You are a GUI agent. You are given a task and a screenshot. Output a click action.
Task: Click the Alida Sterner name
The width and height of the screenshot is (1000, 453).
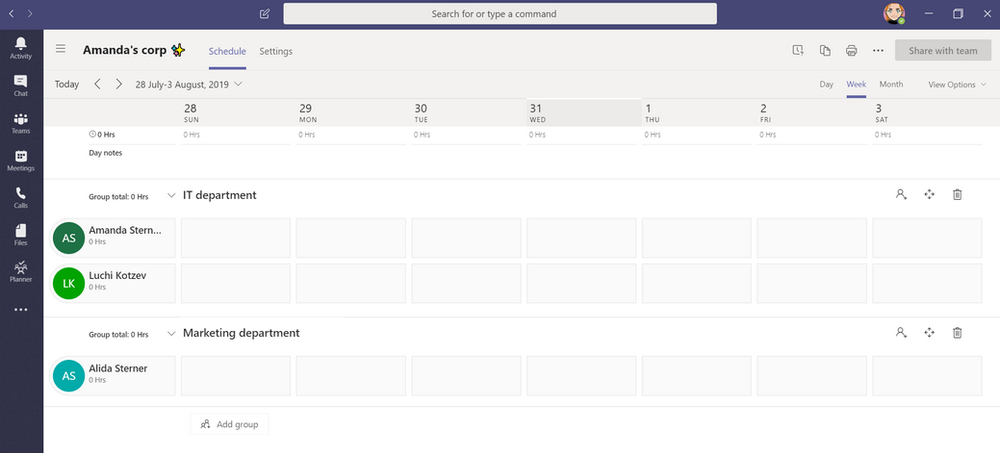click(118, 368)
